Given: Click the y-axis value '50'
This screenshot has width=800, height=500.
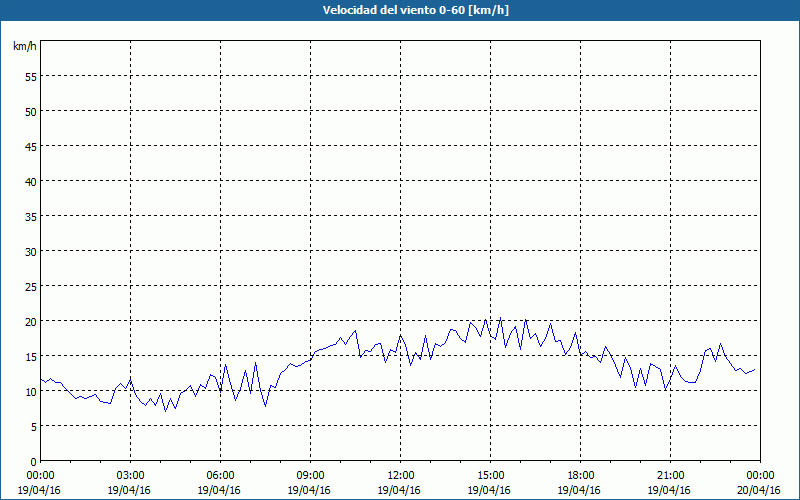Looking at the screenshot, I should pyautogui.click(x=31, y=111).
